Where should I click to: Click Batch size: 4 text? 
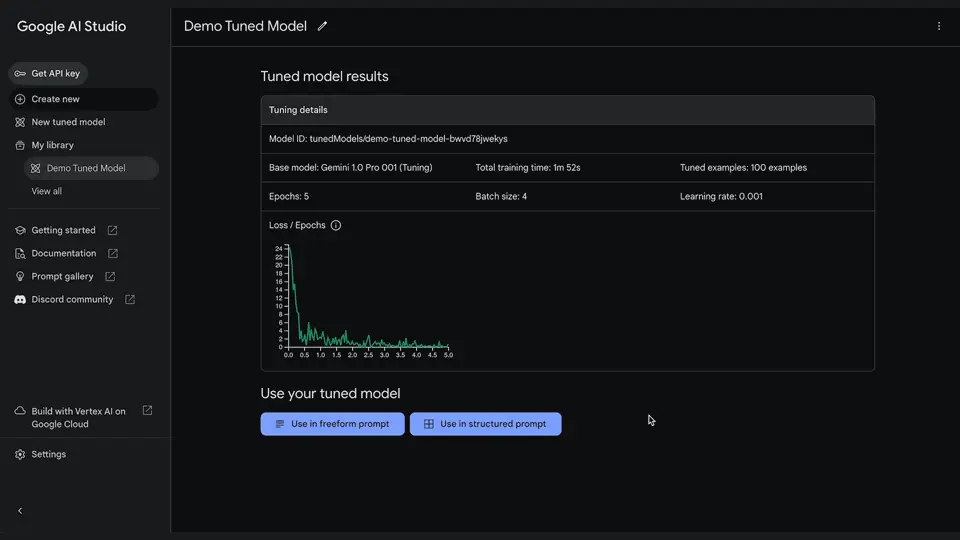tap(501, 197)
